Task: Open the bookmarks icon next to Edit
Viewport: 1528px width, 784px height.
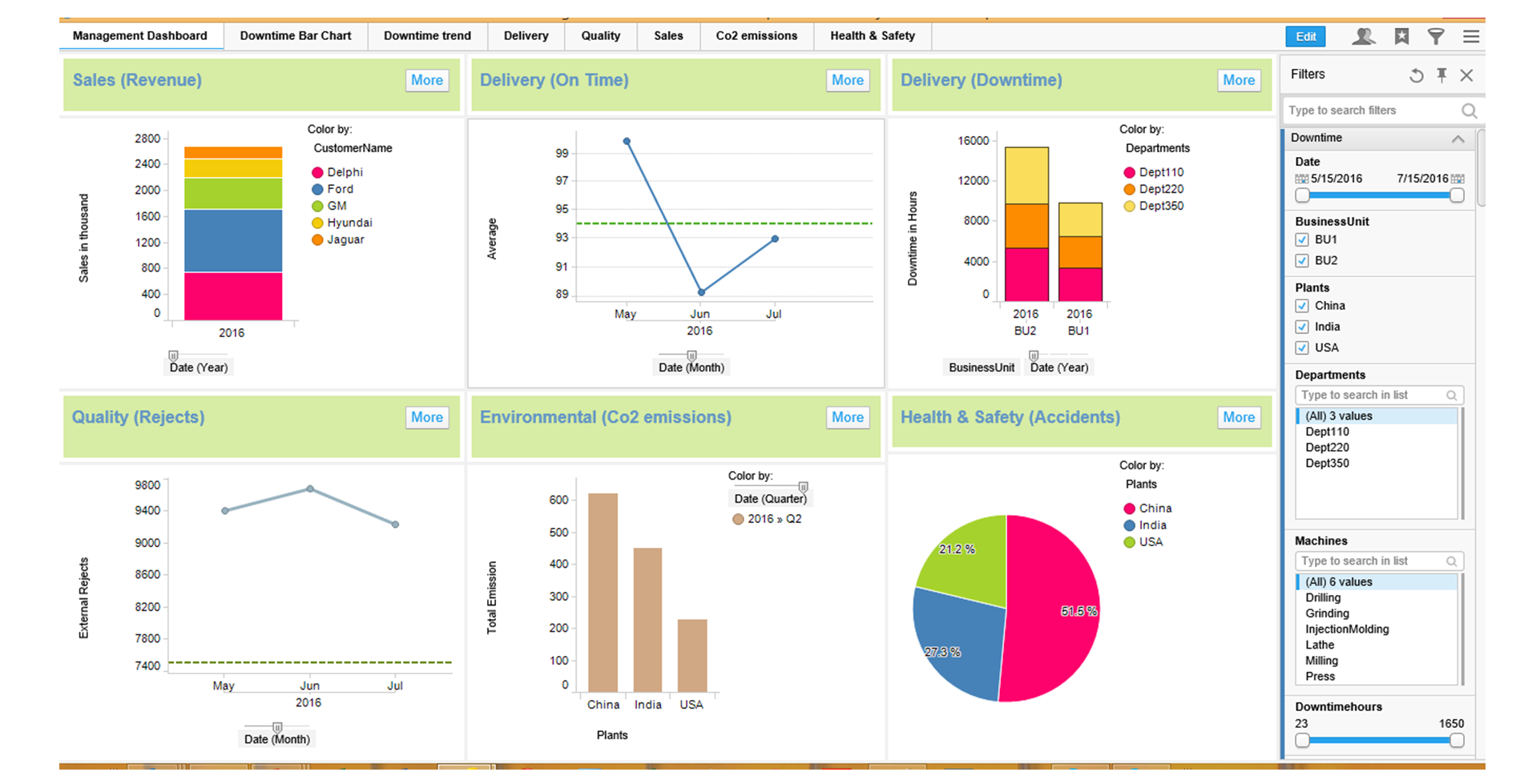Action: coord(1401,36)
